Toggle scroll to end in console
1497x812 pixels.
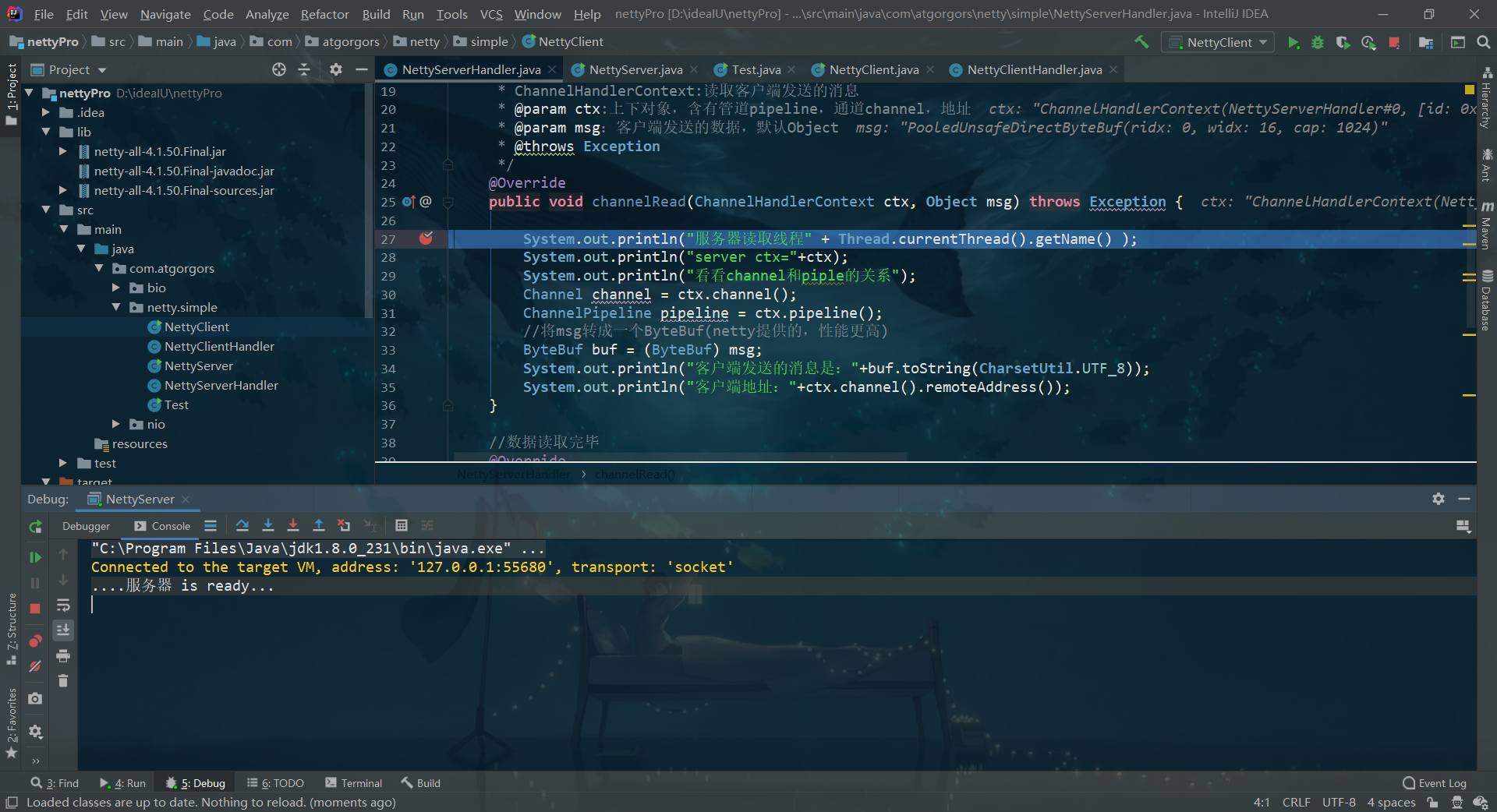point(63,630)
